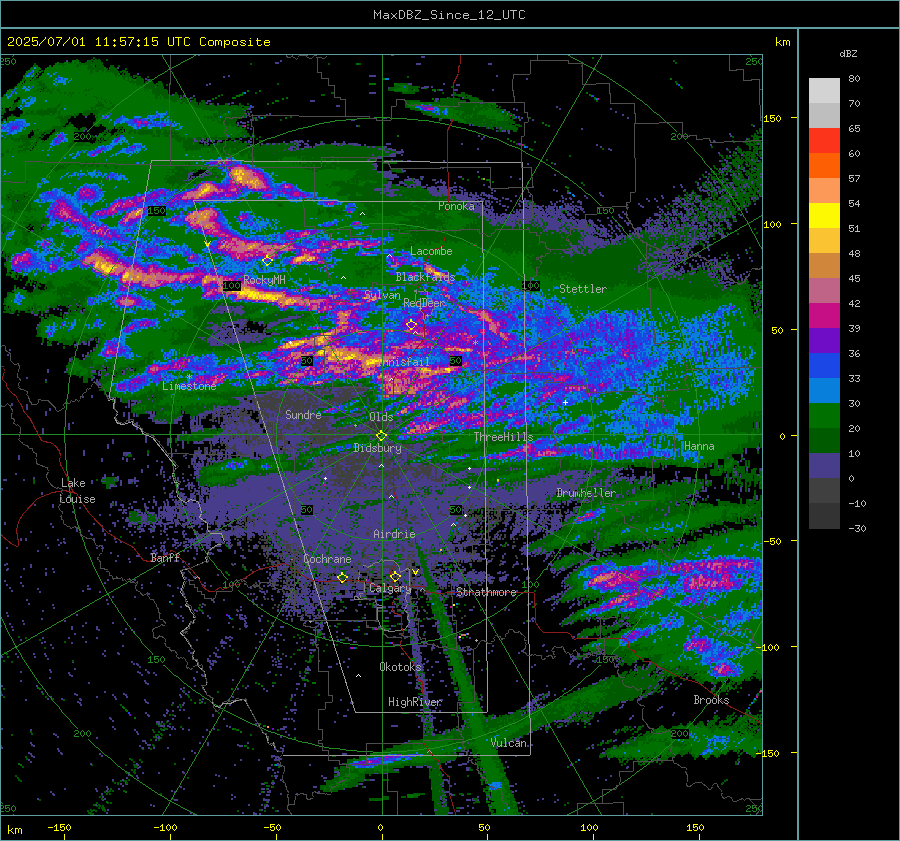Click the Hanna town label
The height and width of the screenshot is (841, 900).
click(699, 446)
